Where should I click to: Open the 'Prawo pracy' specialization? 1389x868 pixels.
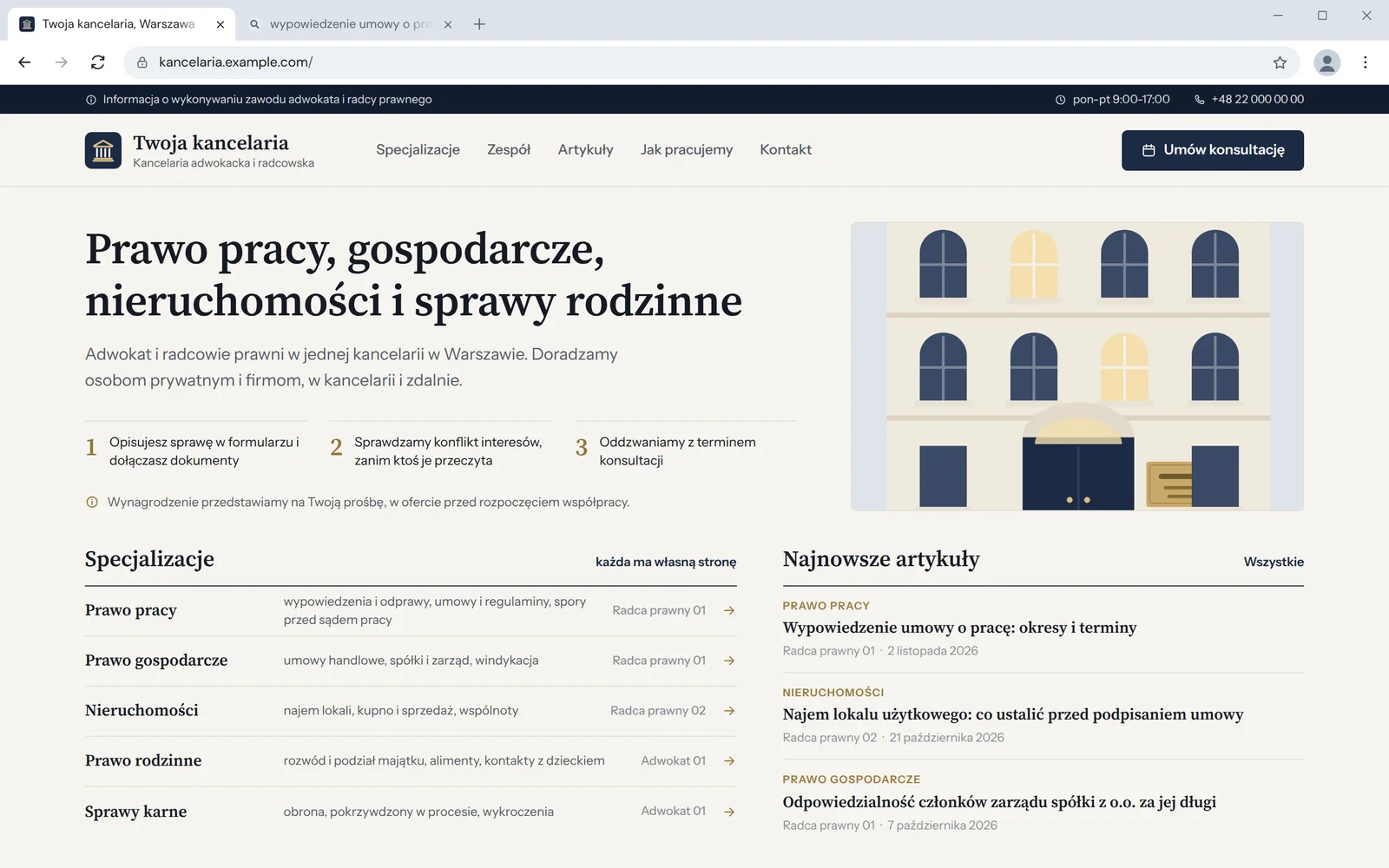point(131,610)
